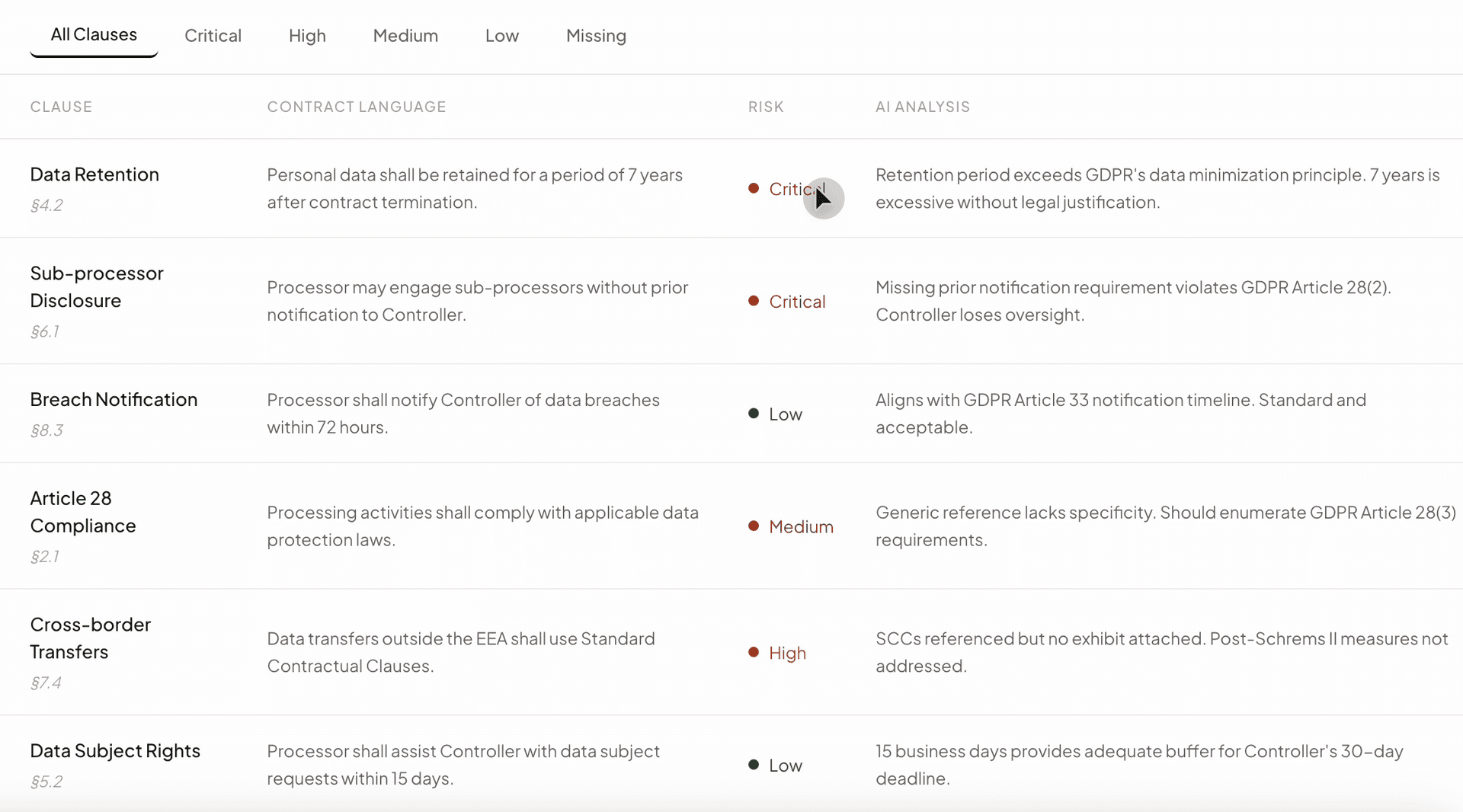Open the Article 28 Compliance AI analysis text
1463x812 pixels.
1165,526
